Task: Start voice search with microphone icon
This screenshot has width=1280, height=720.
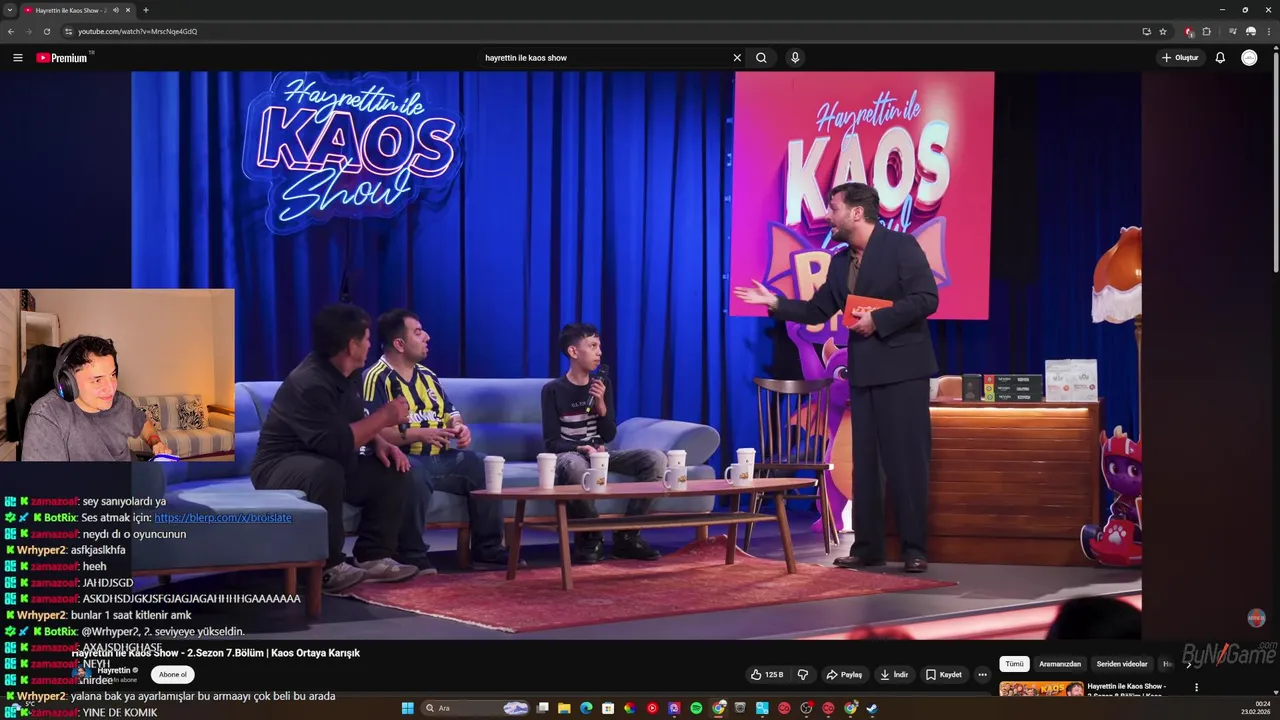Action: pyautogui.click(x=795, y=58)
